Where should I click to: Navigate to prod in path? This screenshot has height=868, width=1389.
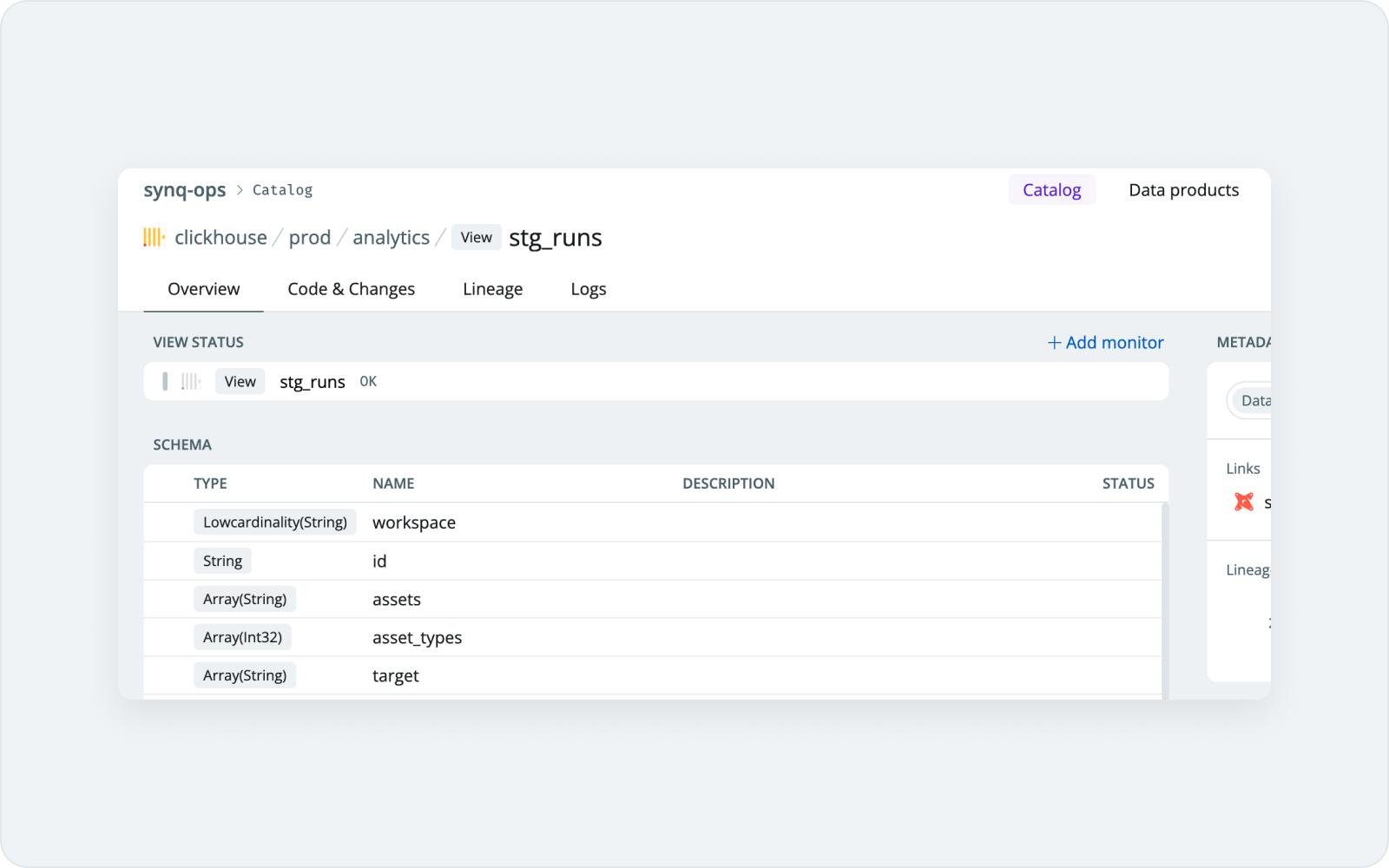[x=310, y=238]
